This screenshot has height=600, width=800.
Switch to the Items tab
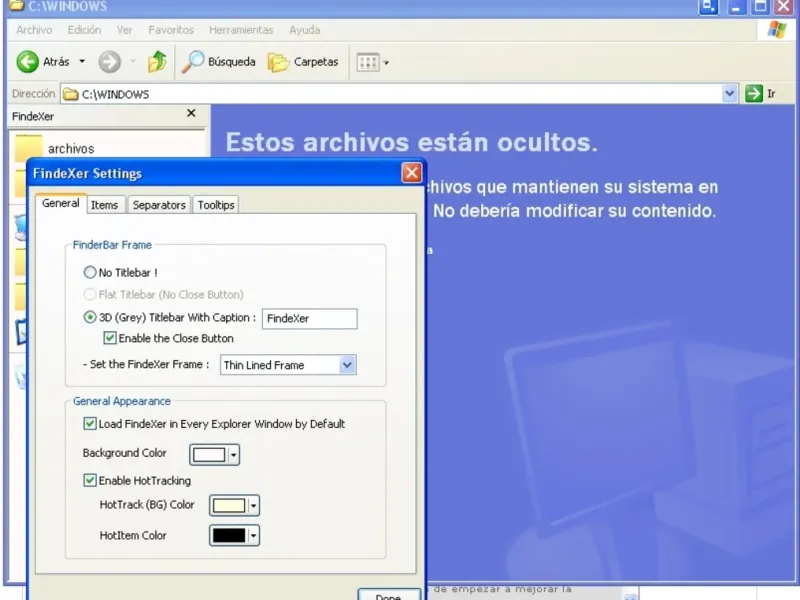(x=105, y=205)
